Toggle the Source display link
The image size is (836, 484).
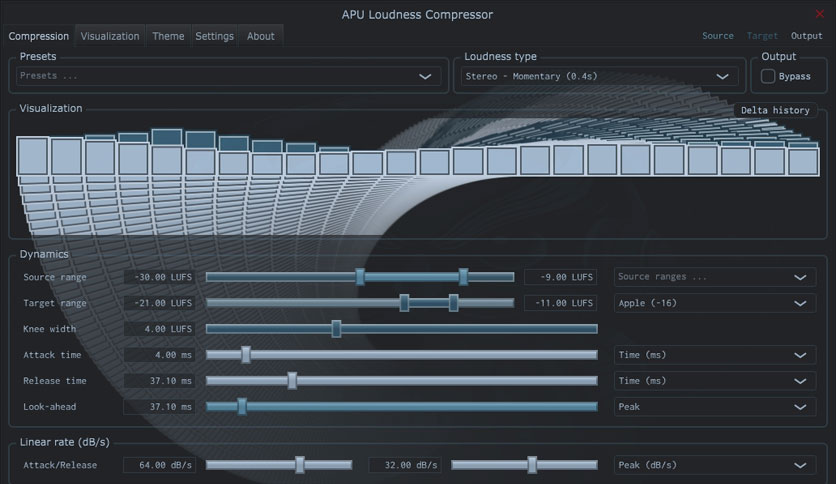(x=718, y=36)
